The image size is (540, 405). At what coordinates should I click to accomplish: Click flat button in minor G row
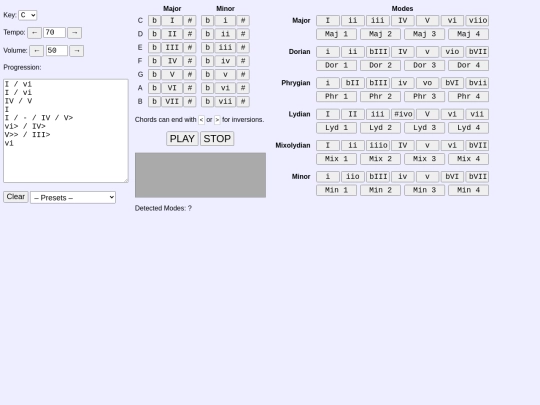tap(208, 74)
